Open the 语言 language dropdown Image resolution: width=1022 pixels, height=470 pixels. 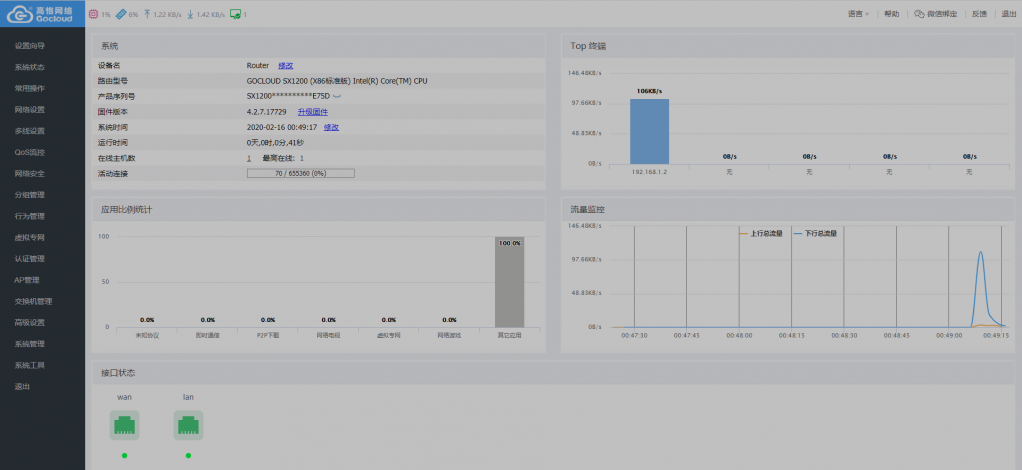858,14
